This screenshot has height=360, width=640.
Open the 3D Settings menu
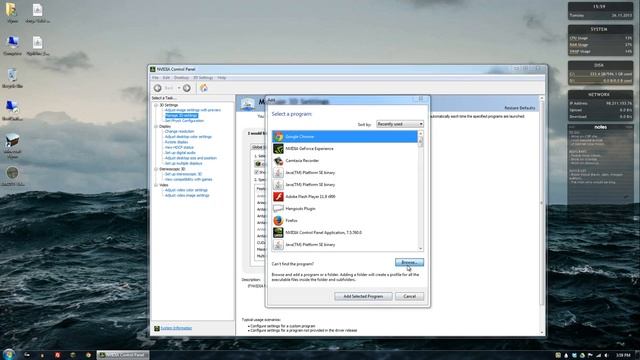203,78
